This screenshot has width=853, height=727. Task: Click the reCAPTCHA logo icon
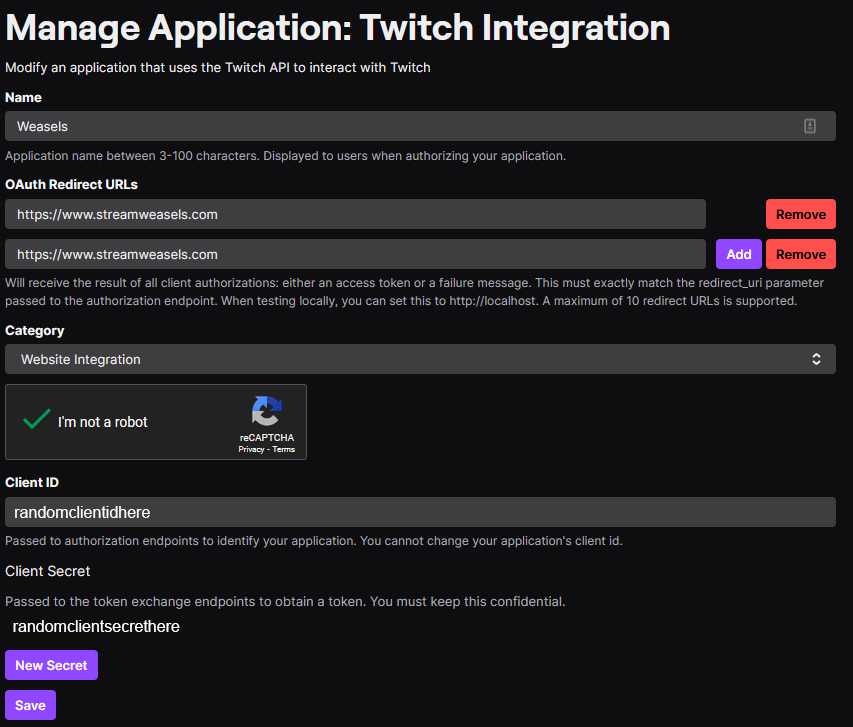(x=267, y=411)
